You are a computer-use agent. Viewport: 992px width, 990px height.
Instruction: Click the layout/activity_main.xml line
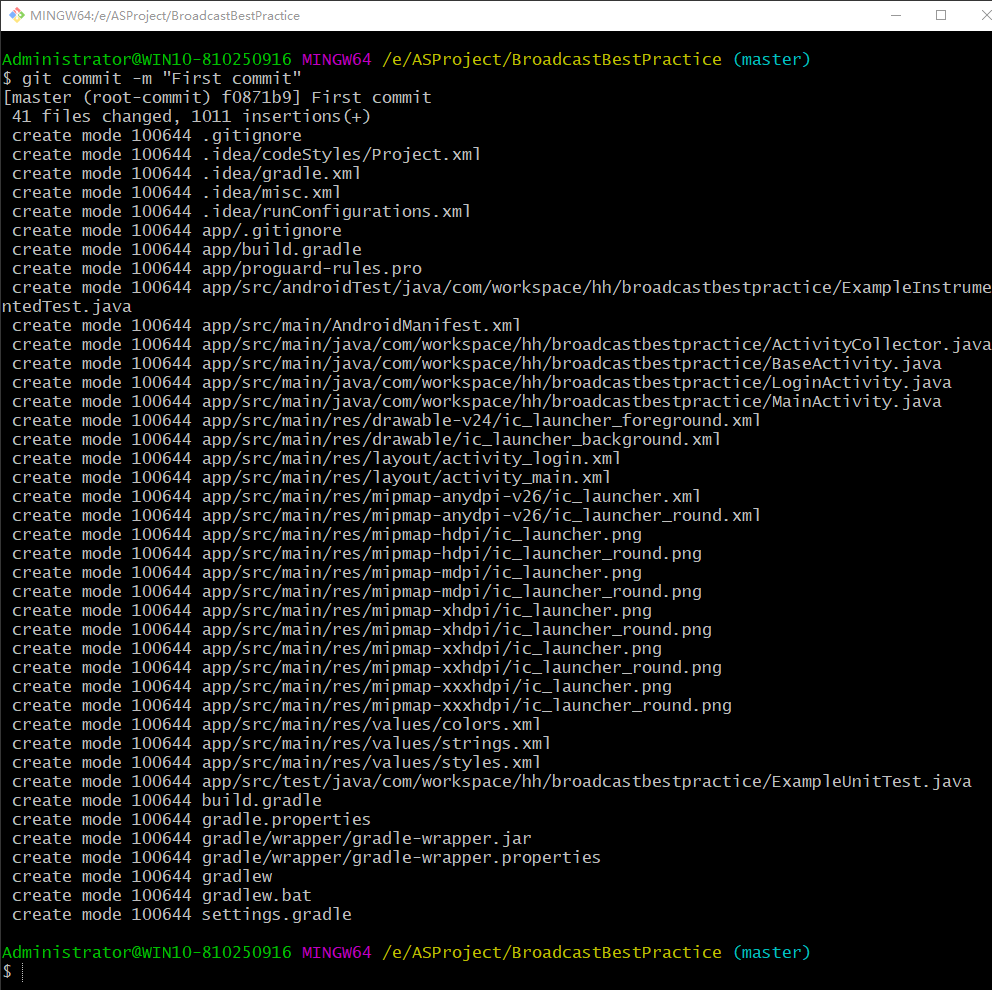tap(311, 477)
